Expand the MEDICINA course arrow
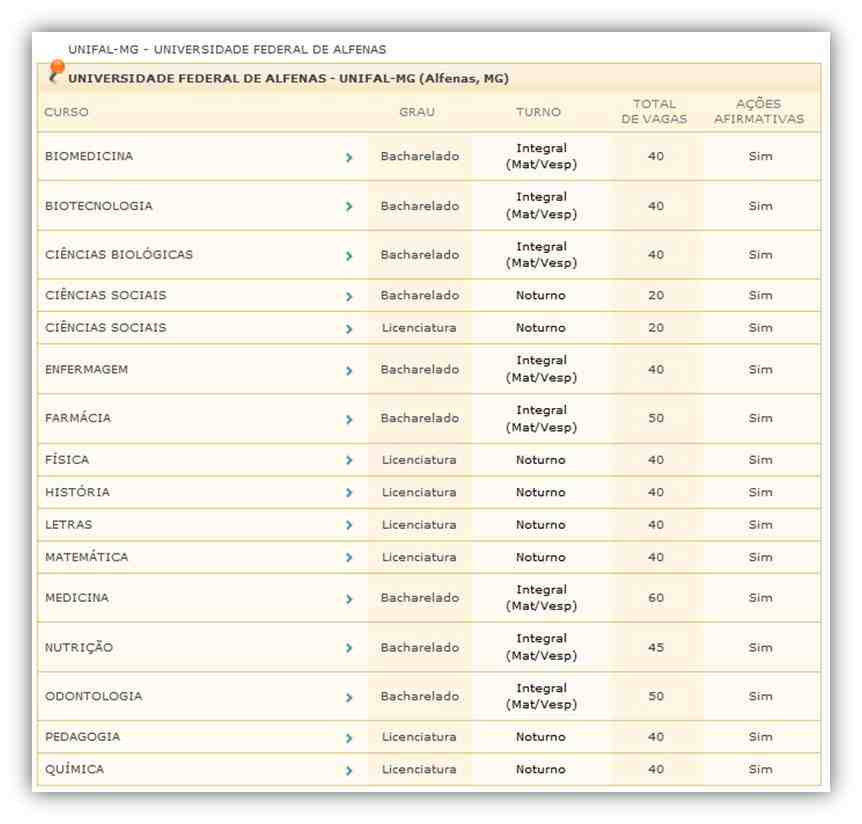 click(349, 599)
